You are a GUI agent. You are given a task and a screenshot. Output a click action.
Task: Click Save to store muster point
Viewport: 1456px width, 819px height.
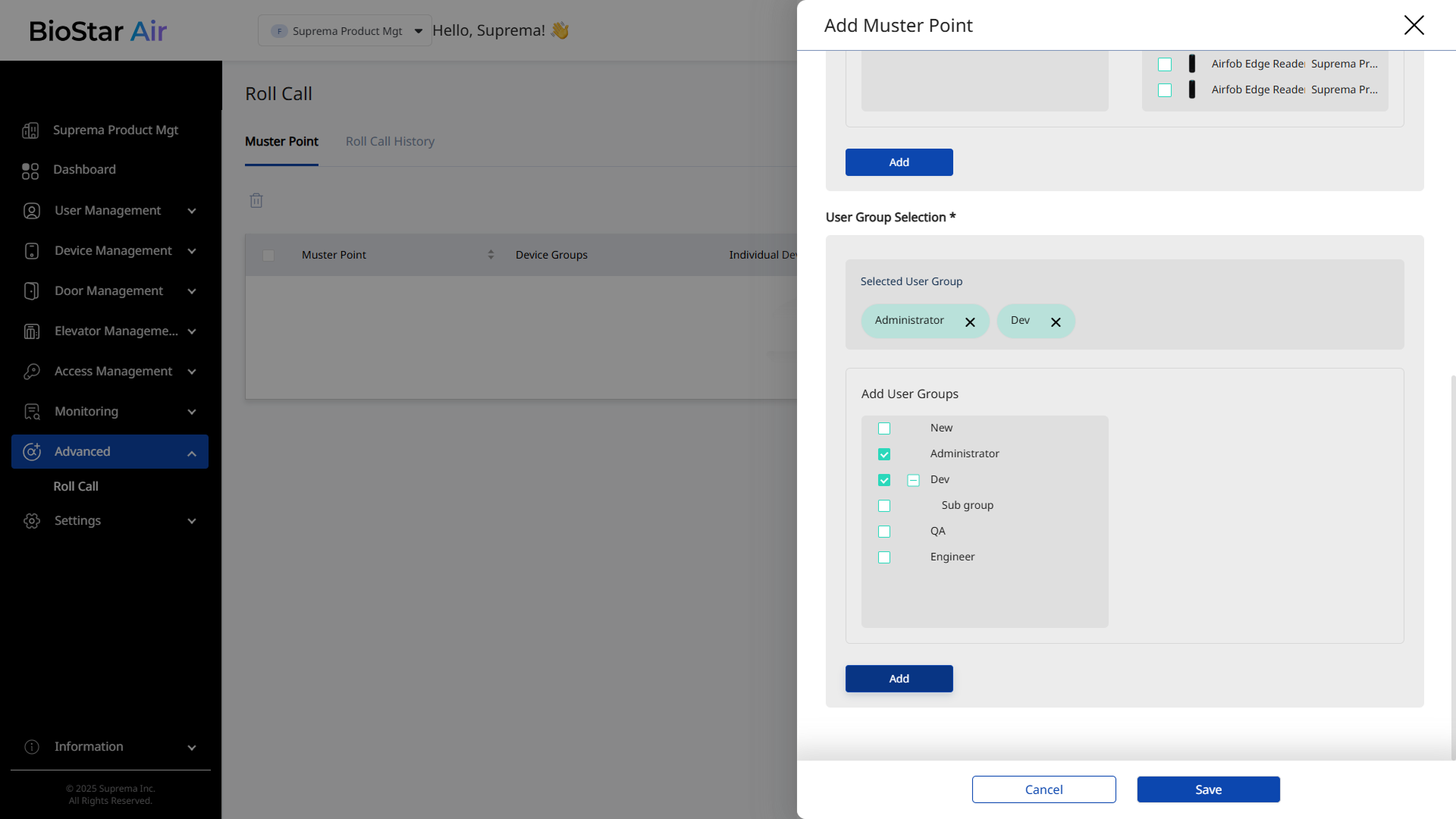[x=1208, y=789]
